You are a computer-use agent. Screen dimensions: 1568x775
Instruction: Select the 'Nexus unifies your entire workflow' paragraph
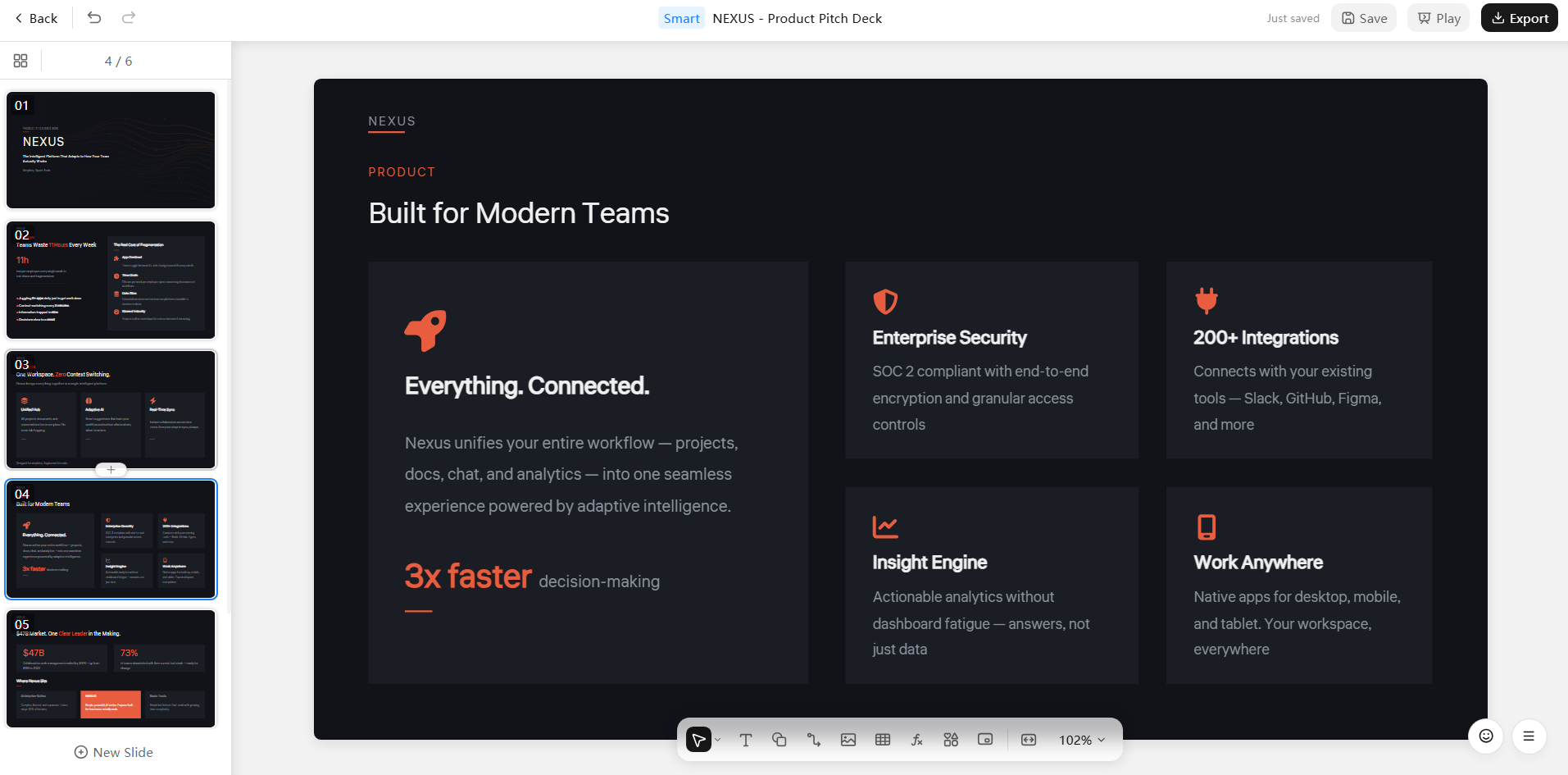tap(571, 474)
